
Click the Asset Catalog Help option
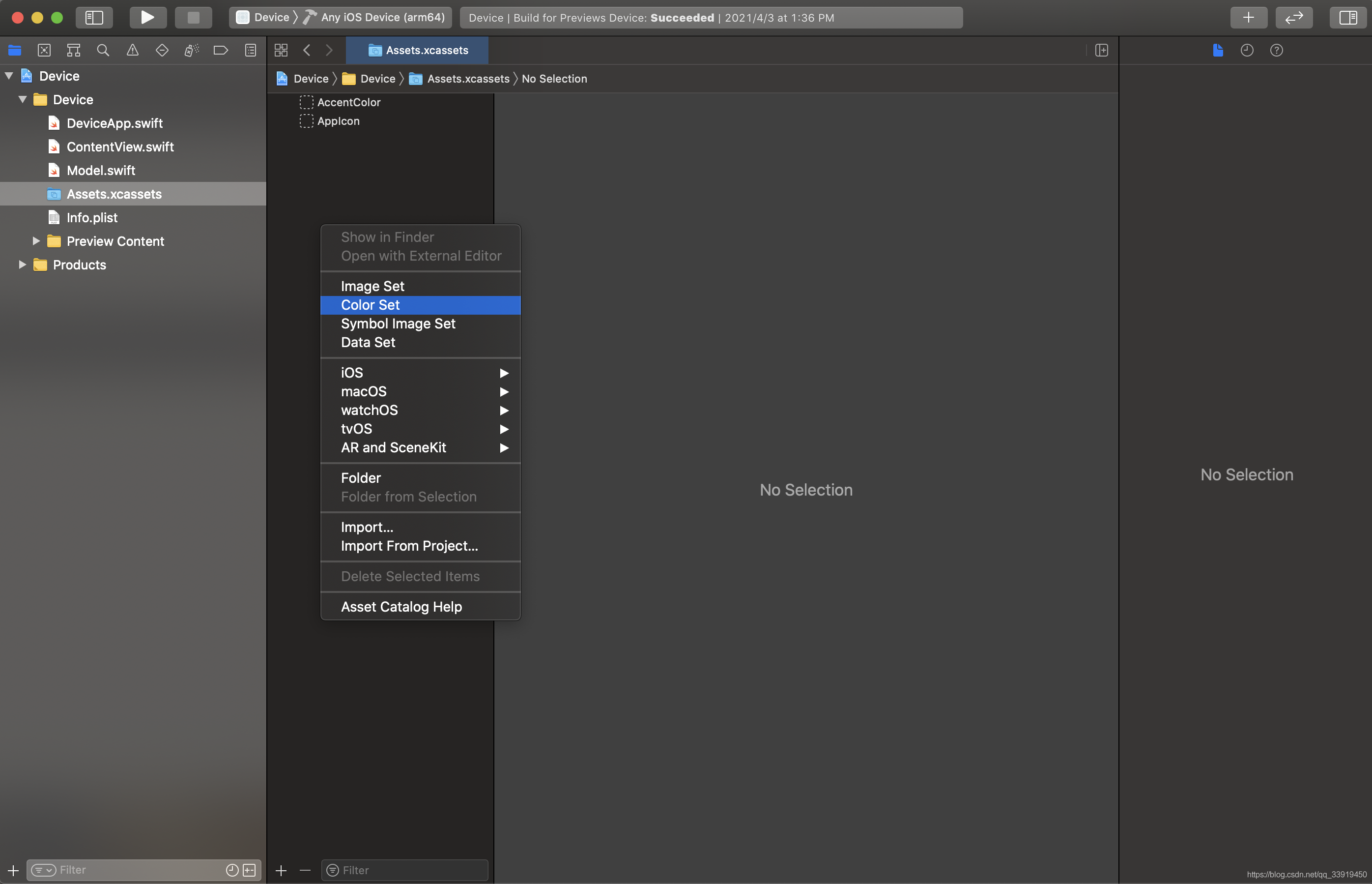401,606
